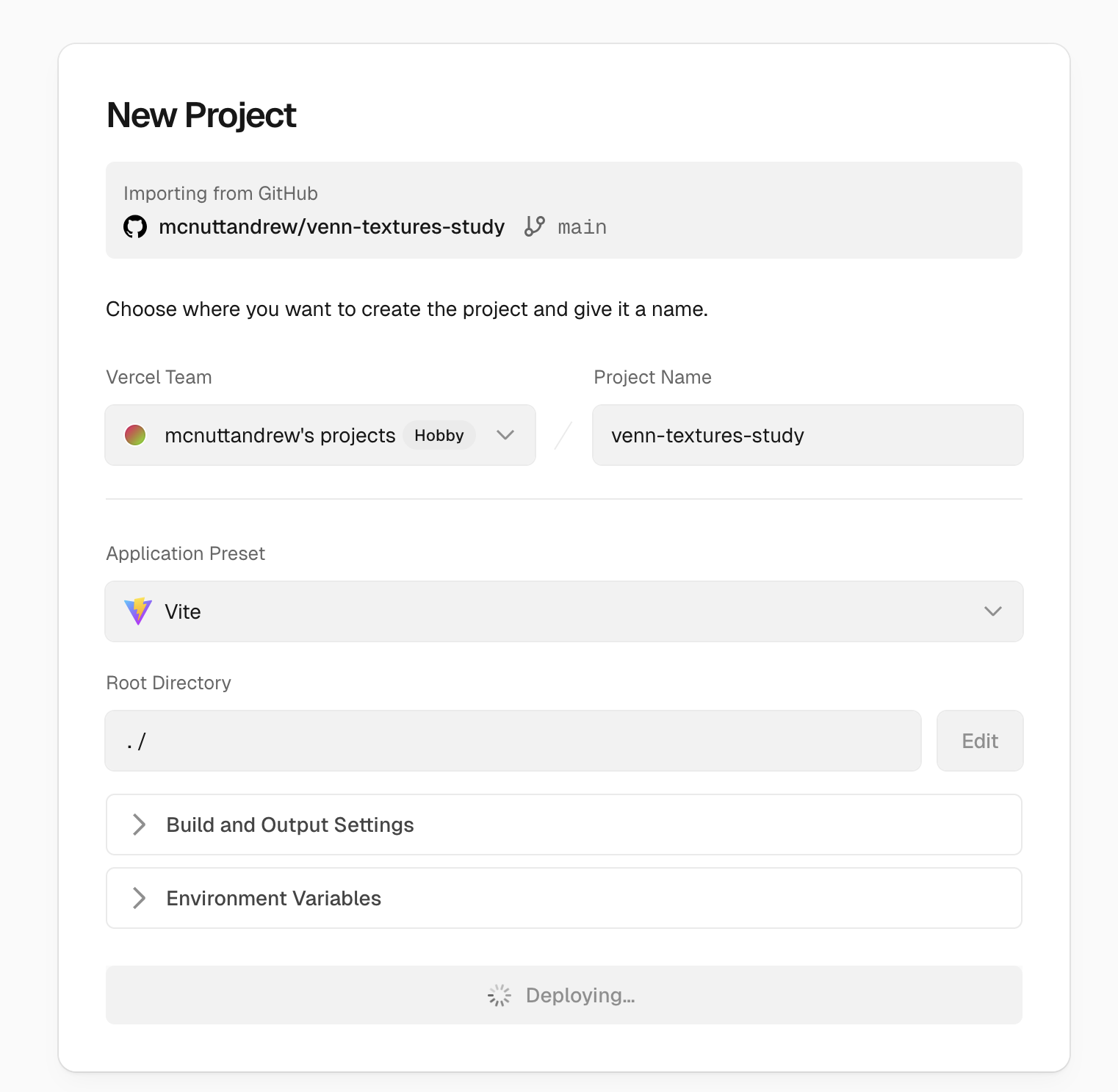Click the Vercel Team chevron arrow
Viewport: 1118px width, 1092px height.
tap(505, 435)
